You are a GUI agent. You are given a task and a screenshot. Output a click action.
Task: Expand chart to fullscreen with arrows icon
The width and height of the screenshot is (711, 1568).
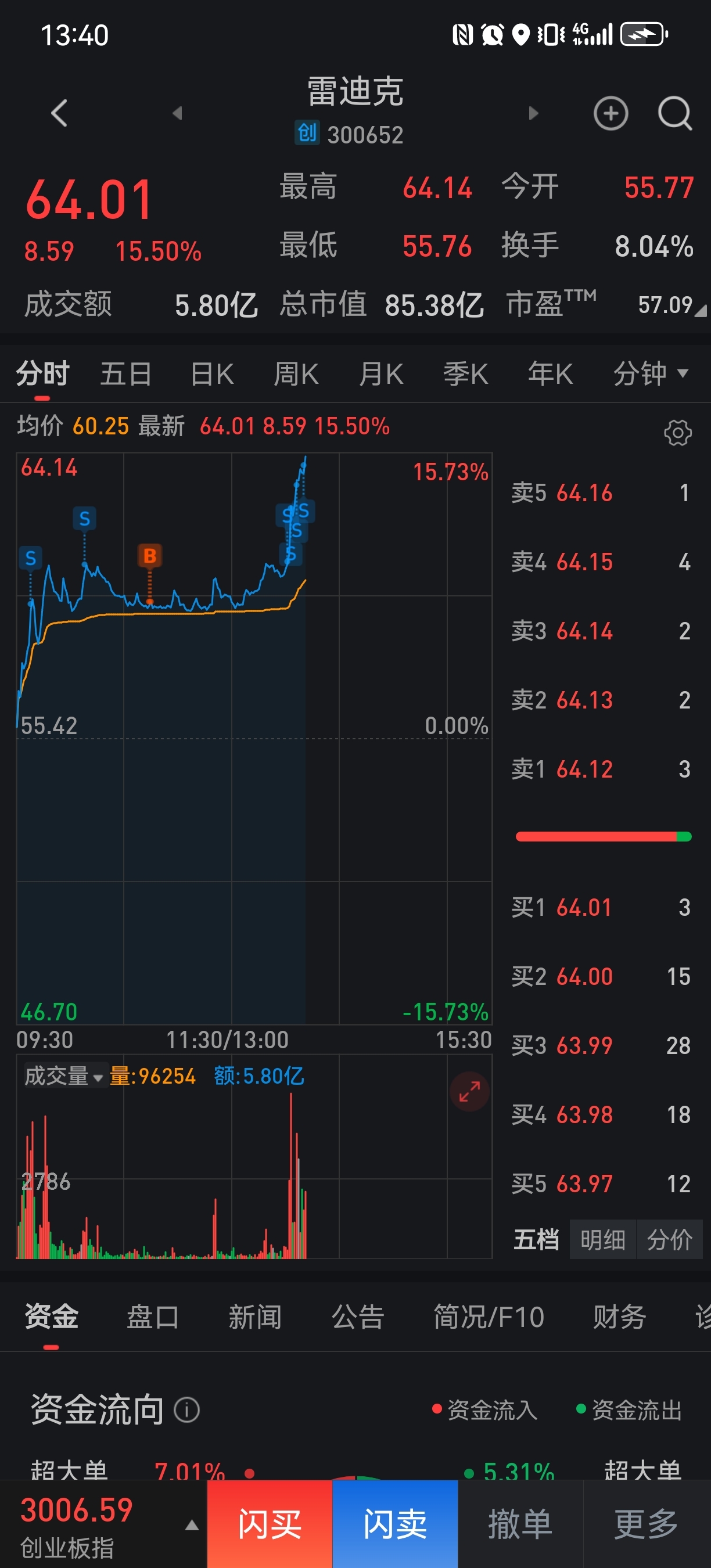coord(469,1091)
